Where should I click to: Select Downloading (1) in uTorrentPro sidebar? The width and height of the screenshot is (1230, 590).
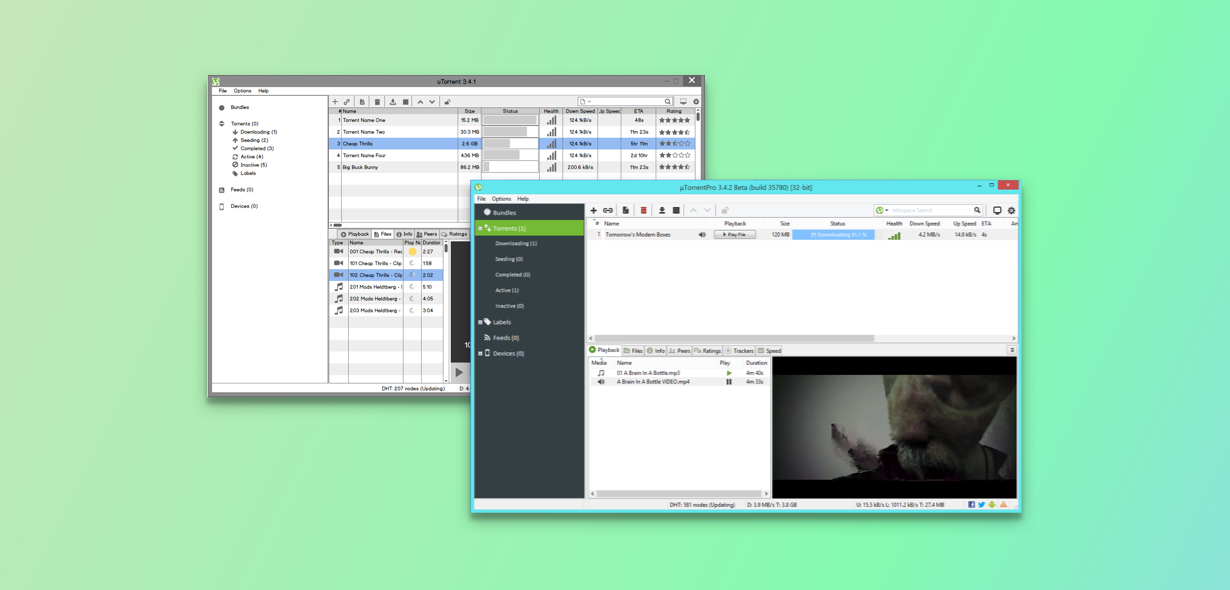point(516,244)
